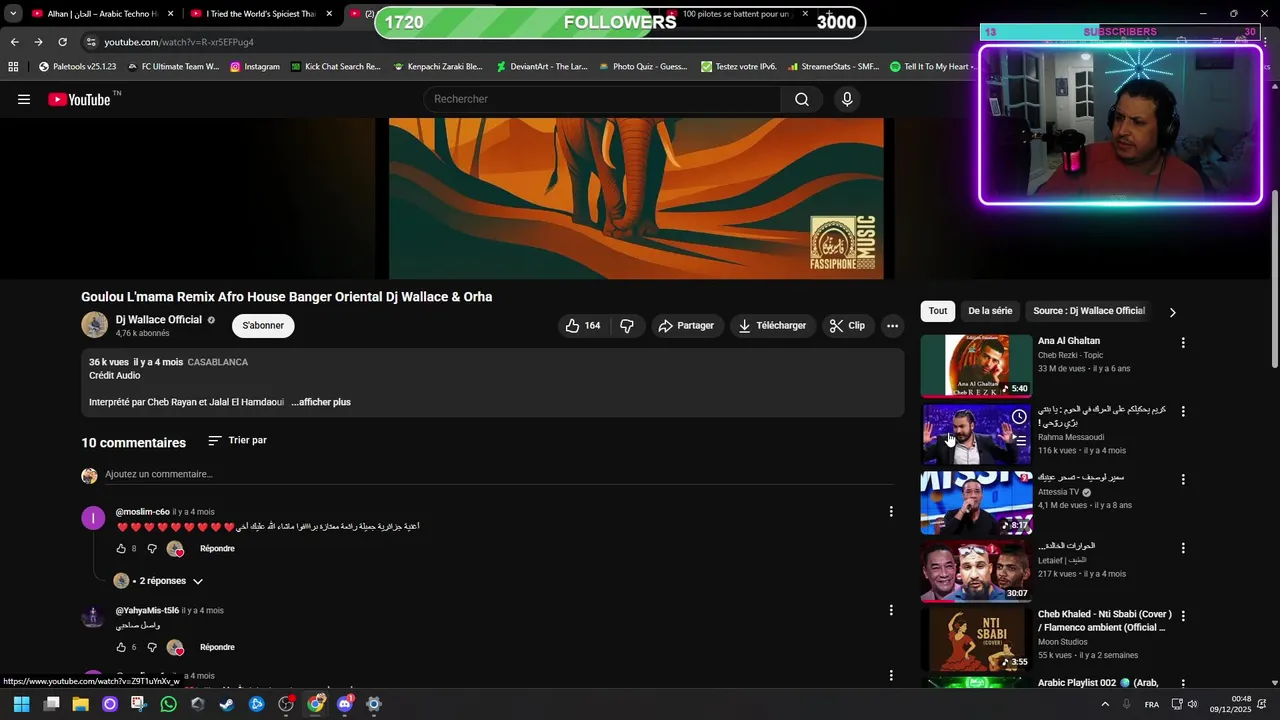Select the De la série chip
The height and width of the screenshot is (720, 1280).
(x=990, y=311)
